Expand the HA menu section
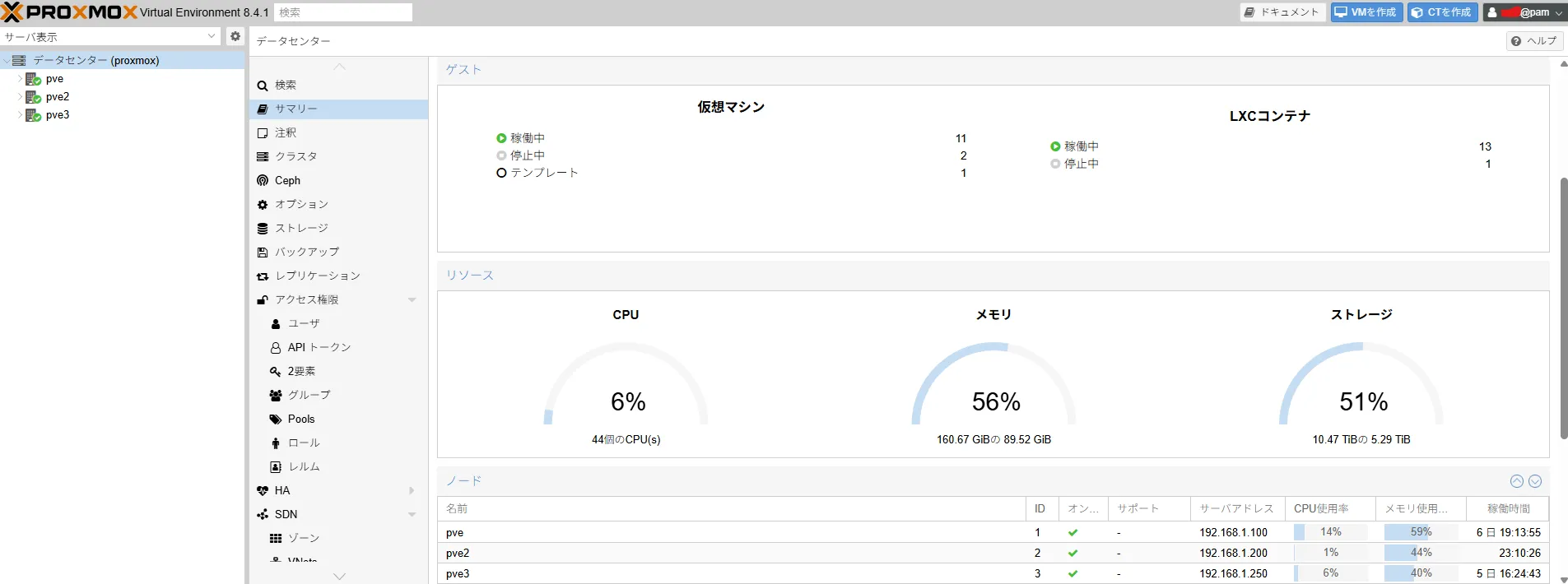Screen dimensions: 1568x584 click(412, 490)
